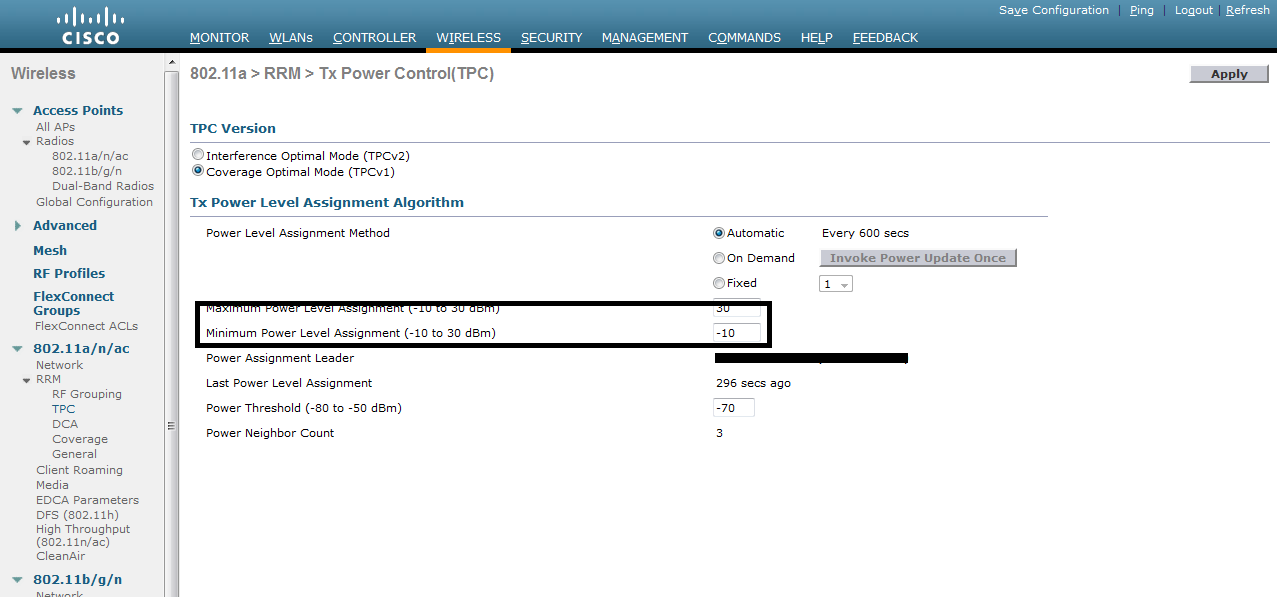1277x597 pixels.
Task: Go to the COMMANDS menu tab
Action: 744,38
